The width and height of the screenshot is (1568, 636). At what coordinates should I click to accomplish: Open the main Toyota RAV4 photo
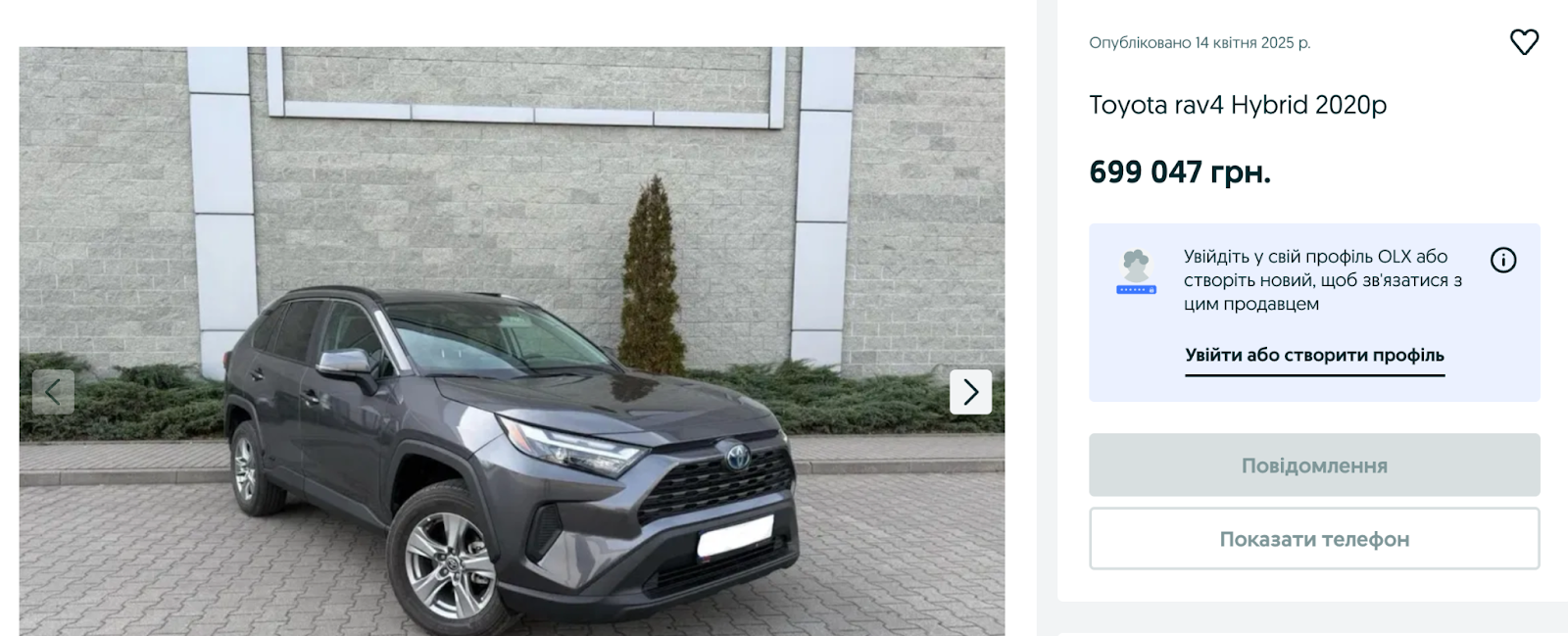coord(512,341)
